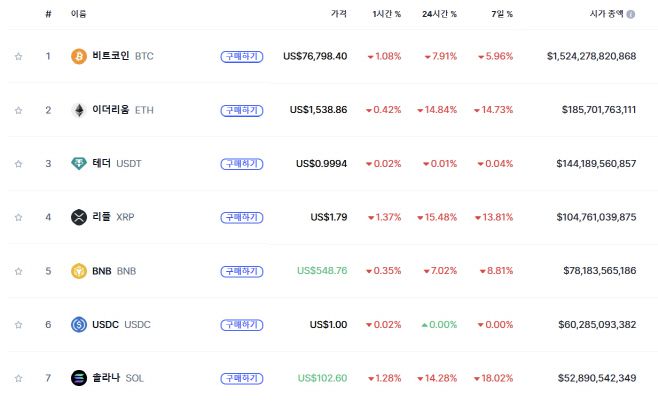Viewport: 658px width, 403px height.
Task: Sort by 이름 column header
Action: click(x=78, y=15)
